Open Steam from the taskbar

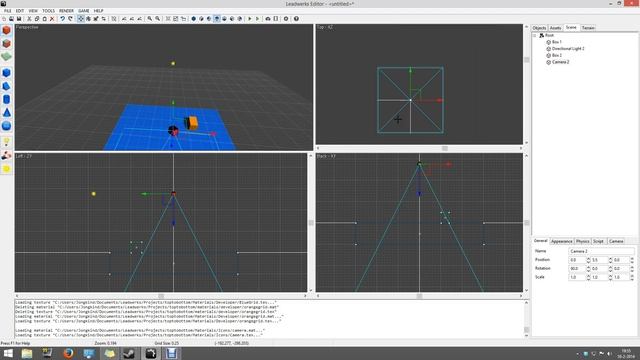129,353
